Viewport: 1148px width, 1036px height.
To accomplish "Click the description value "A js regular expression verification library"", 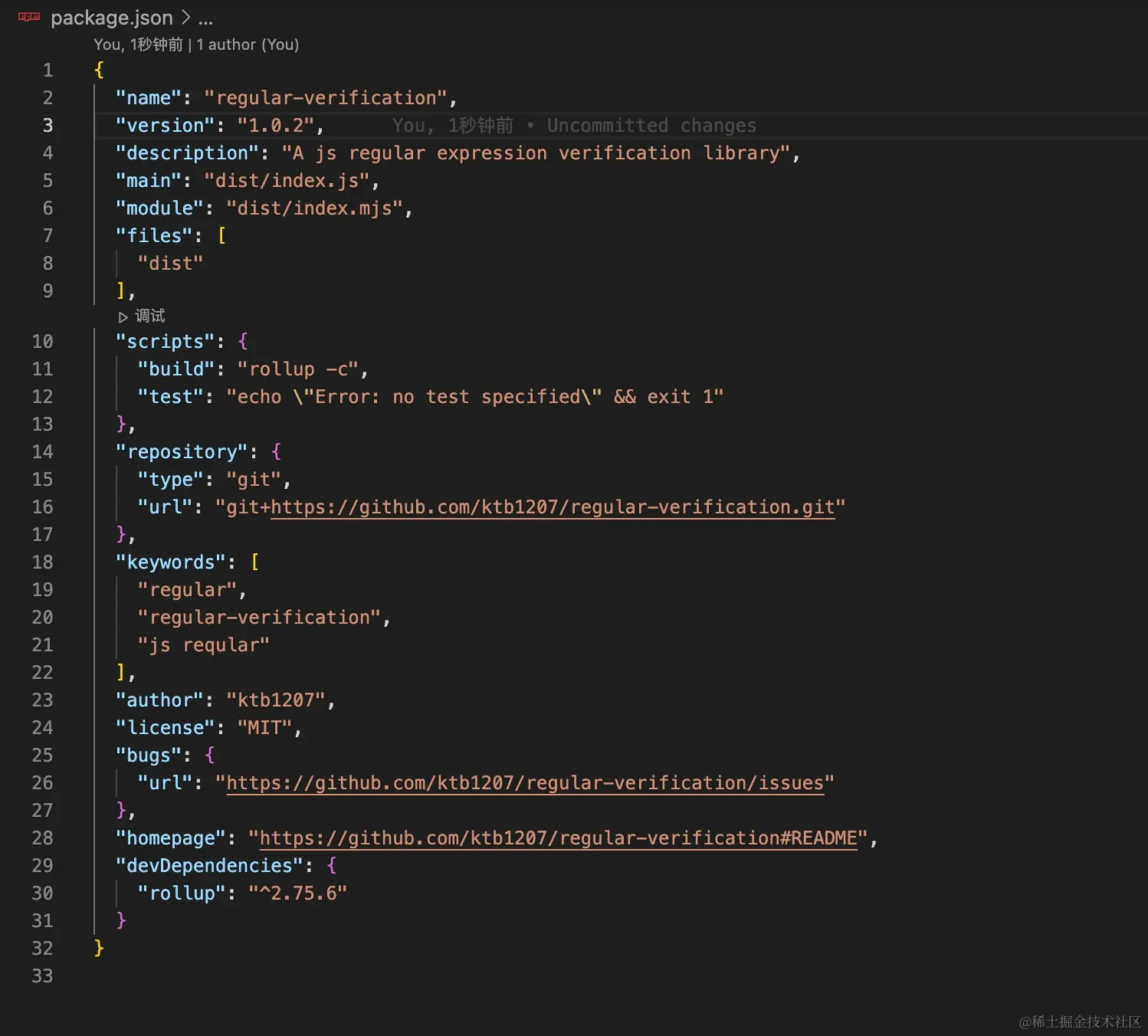I will [536, 153].
